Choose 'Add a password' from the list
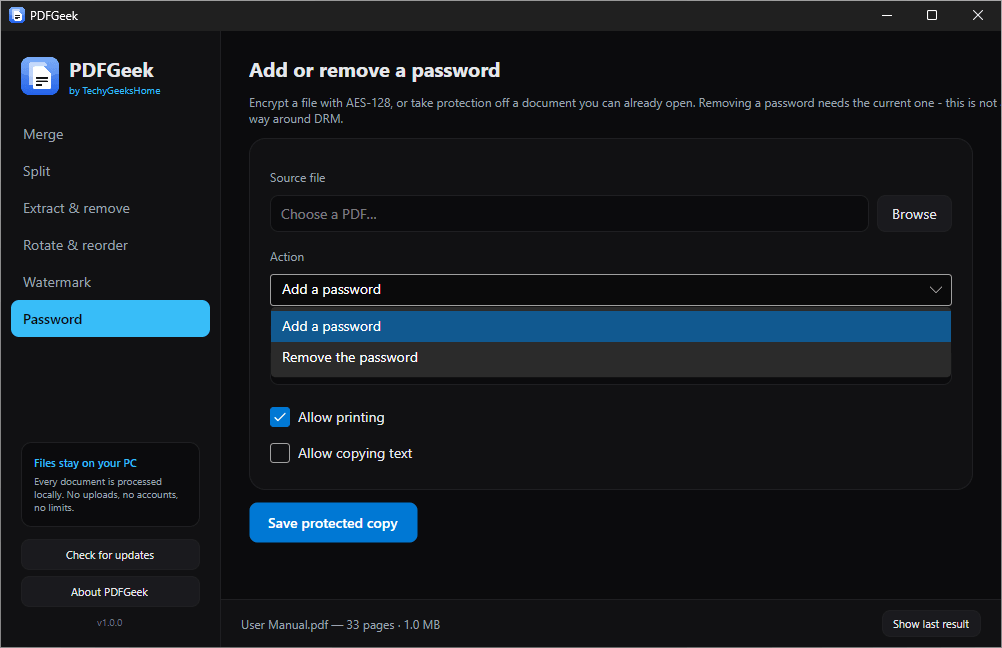Screen dimensions: 1002x648 tap(610, 326)
